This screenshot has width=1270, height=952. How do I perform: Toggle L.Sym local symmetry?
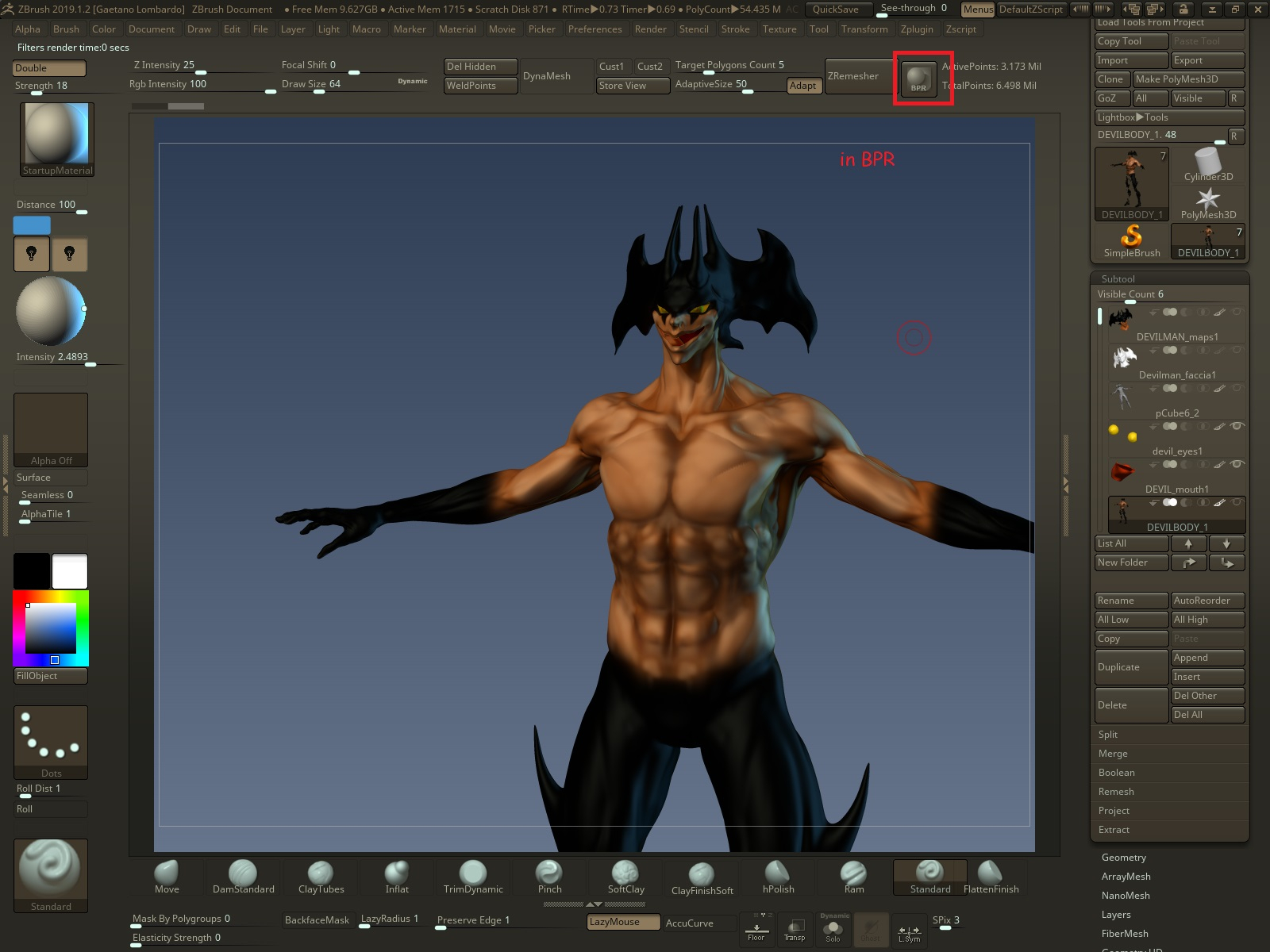tap(909, 929)
